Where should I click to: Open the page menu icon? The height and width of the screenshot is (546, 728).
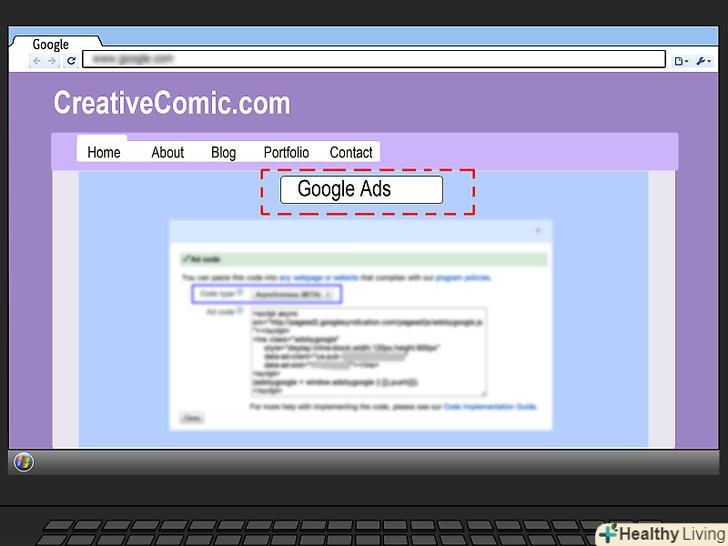click(681, 61)
